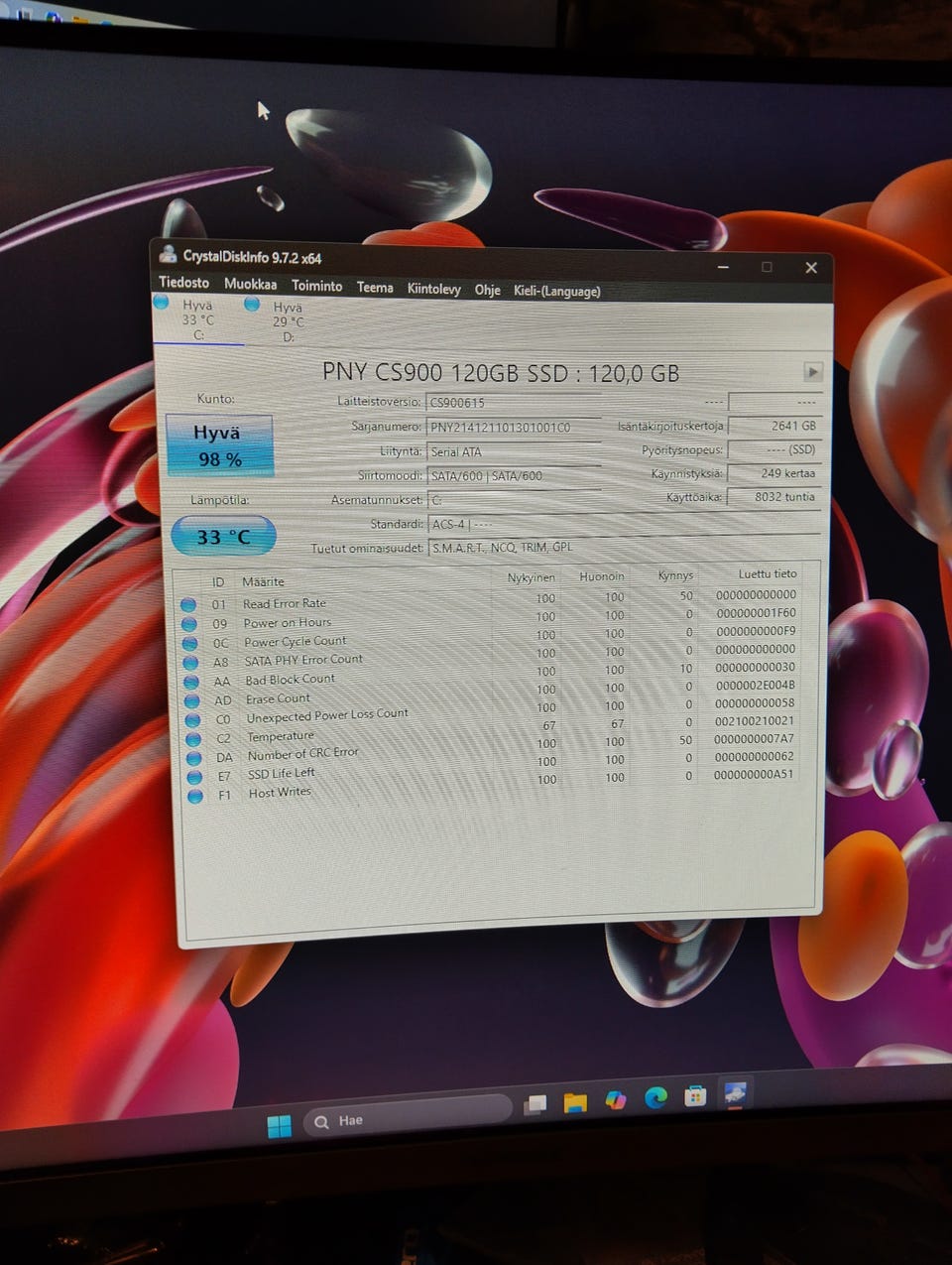Viewport: 952px width, 1265px height.
Task: Click the status dot for Read Error Rate
Action: coord(188,604)
